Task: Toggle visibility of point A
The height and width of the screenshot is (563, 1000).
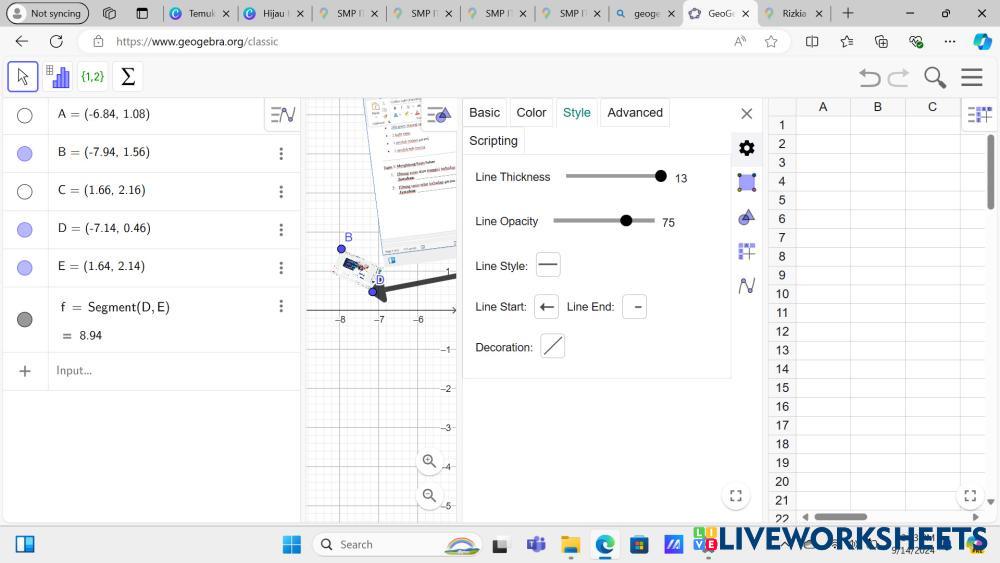Action: click(25, 115)
